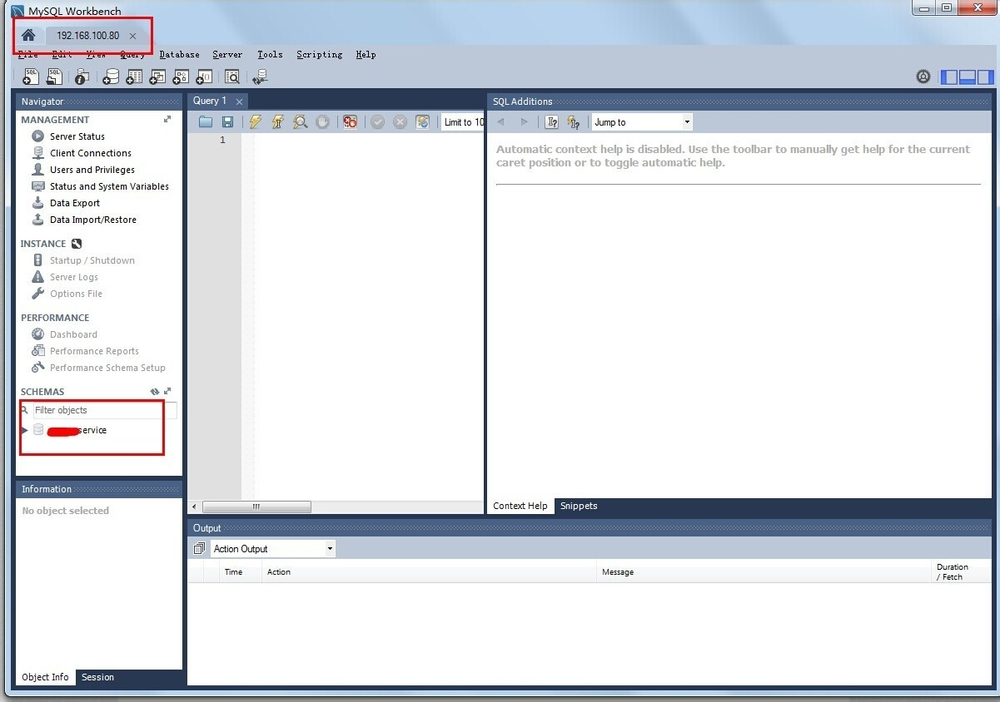Go forward in SQL Additions help
Viewport: 1000px width, 702px height.
(x=524, y=122)
